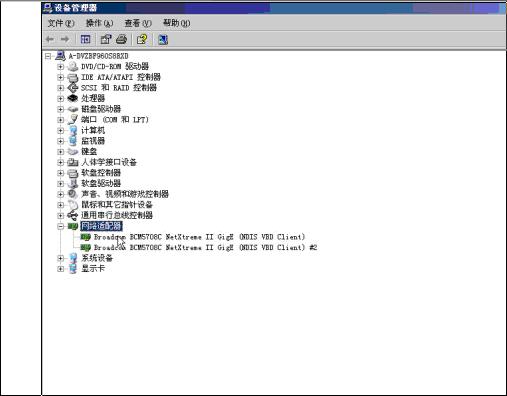Expand the 监视器 node

(x=60, y=141)
